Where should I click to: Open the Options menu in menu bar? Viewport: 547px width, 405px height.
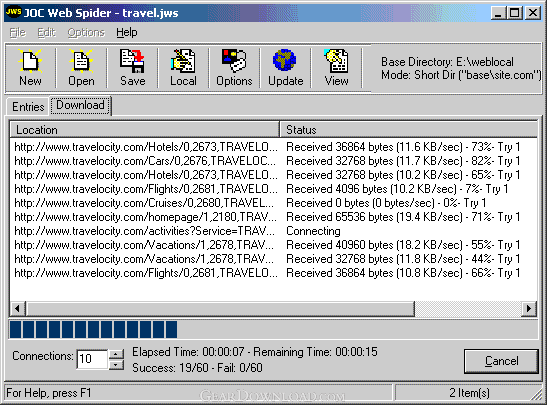click(x=86, y=32)
